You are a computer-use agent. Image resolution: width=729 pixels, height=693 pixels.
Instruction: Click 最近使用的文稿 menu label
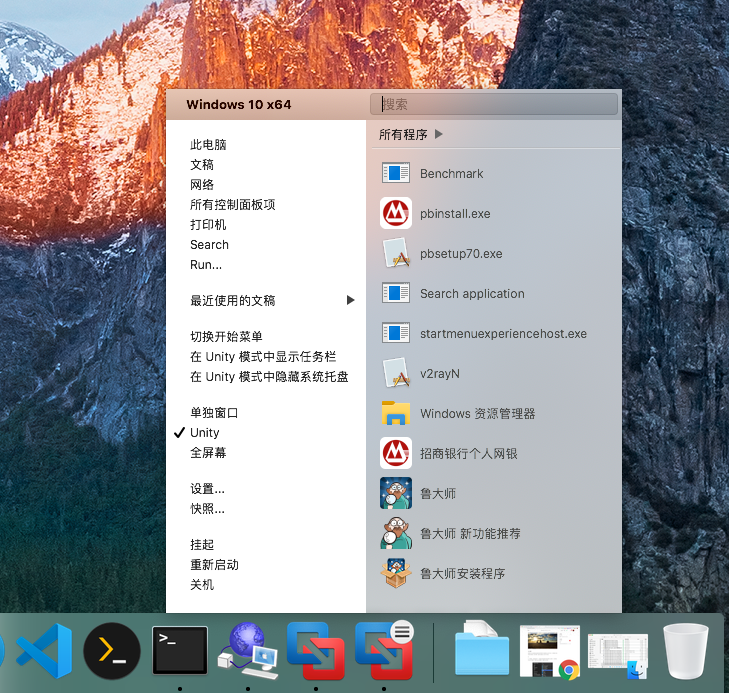(232, 300)
